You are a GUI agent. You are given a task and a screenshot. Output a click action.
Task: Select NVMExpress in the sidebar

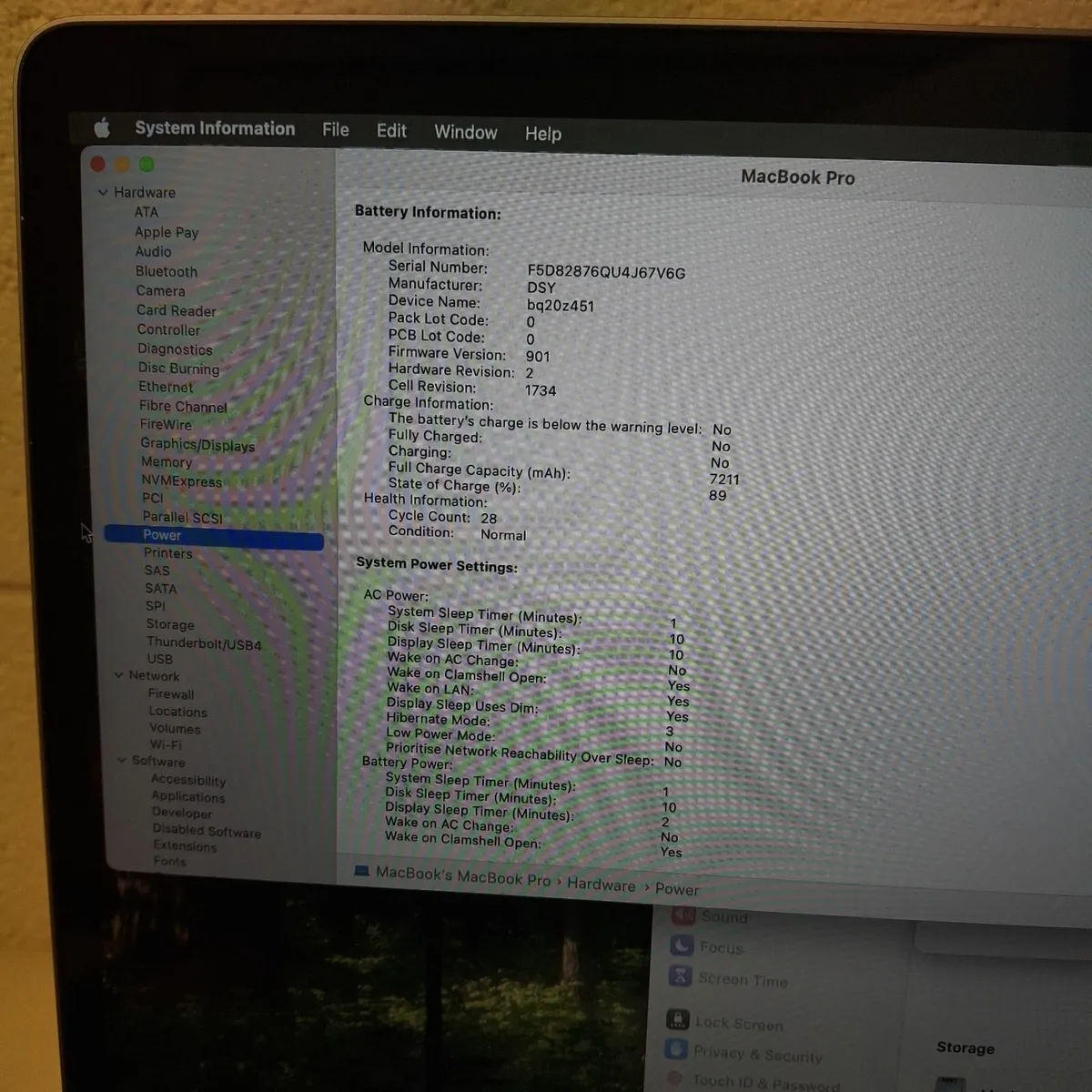click(x=182, y=480)
